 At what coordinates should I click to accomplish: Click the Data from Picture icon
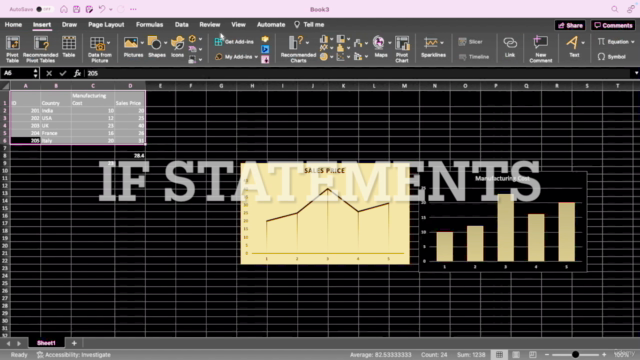(x=97, y=43)
